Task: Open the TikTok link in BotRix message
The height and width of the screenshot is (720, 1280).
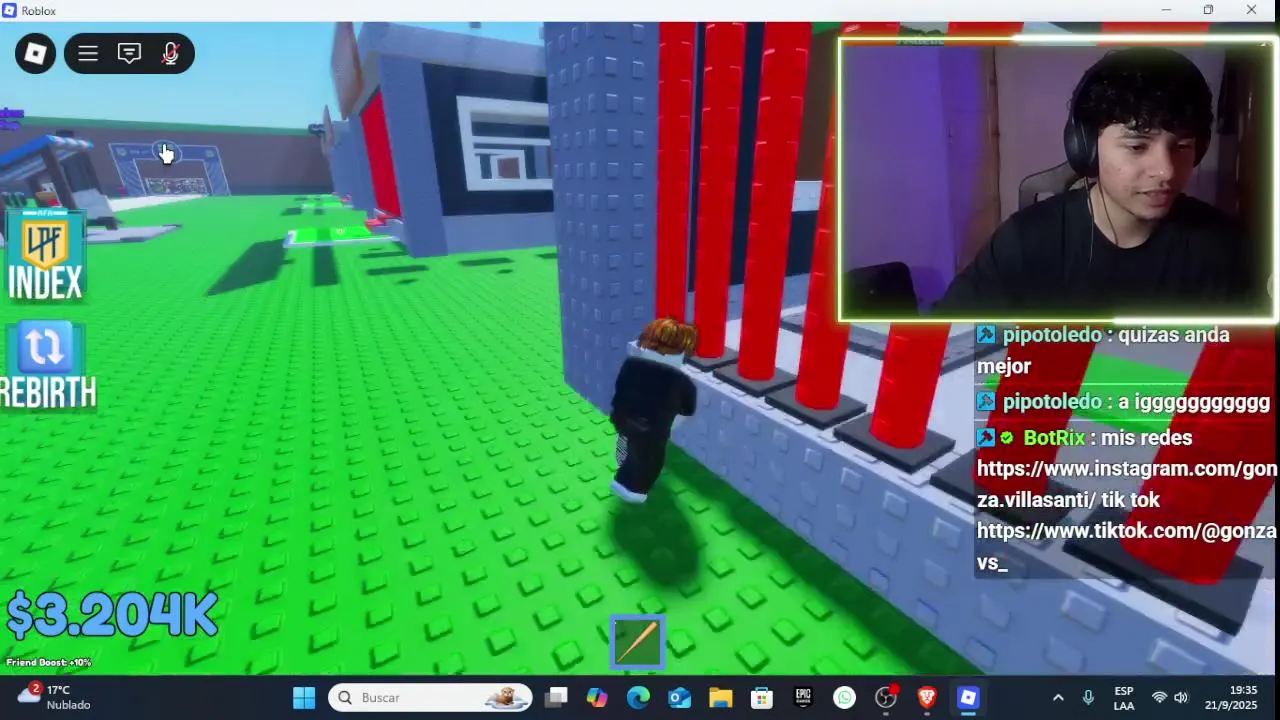Action: tap(1127, 546)
